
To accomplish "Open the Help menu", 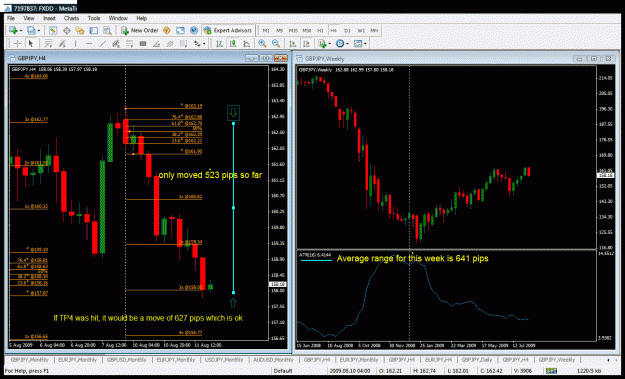I will [142, 18].
